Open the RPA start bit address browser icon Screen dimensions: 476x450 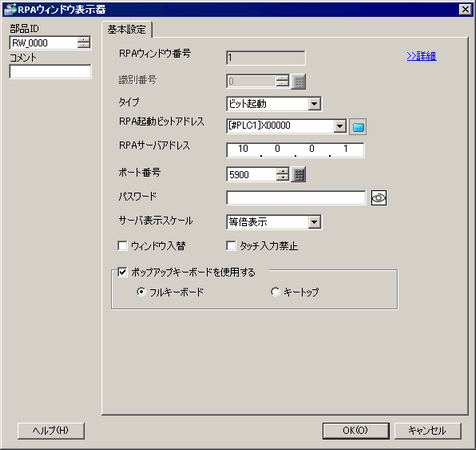click(x=358, y=127)
